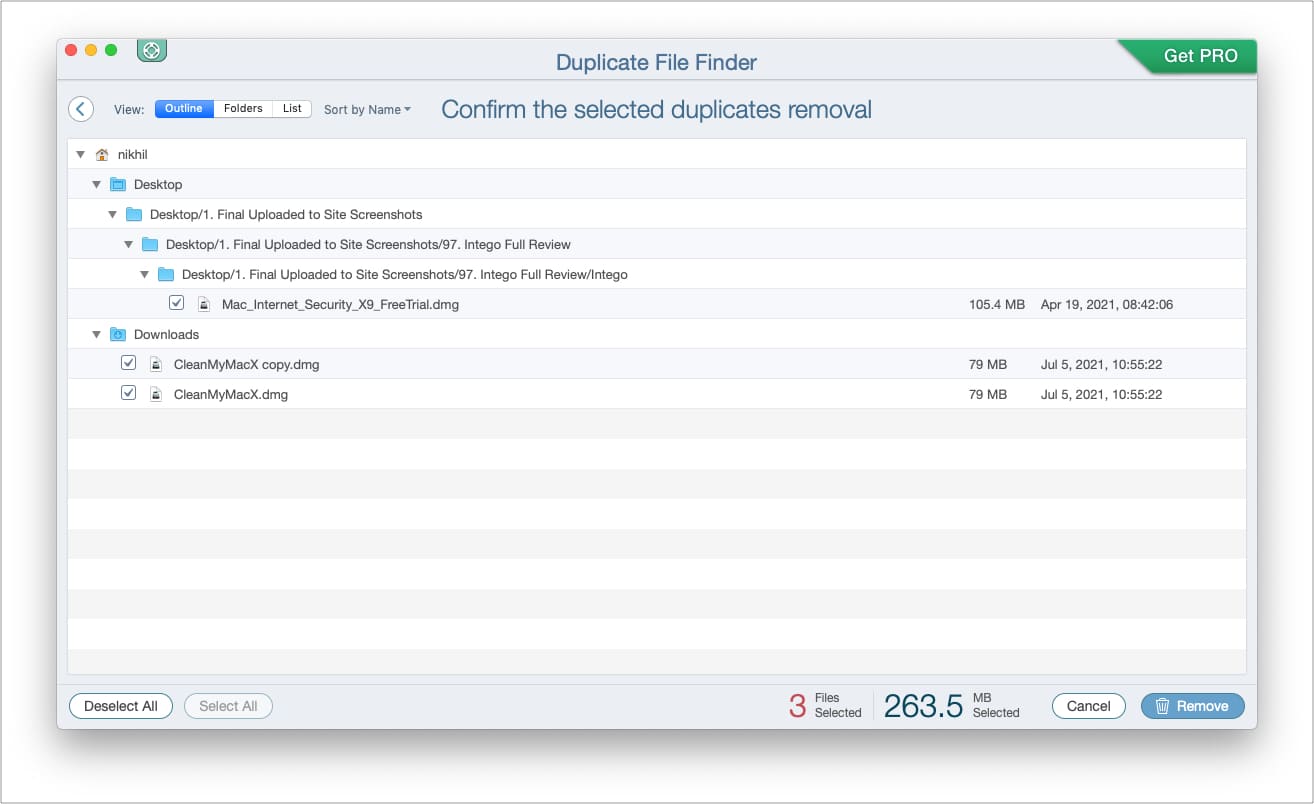Uncheck the CleanMyMacX.dmg checkbox
This screenshot has height=804, width=1314.
click(x=128, y=393)
